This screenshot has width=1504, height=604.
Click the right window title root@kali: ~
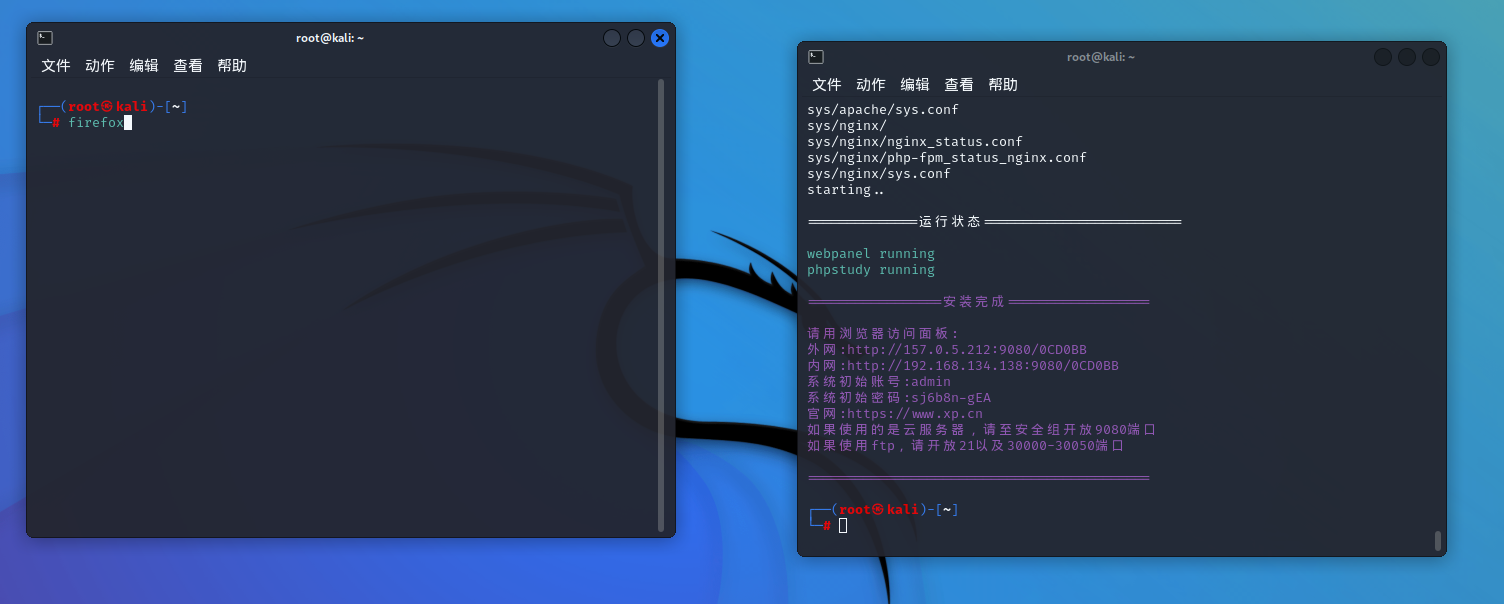[x=1101, y=57]
